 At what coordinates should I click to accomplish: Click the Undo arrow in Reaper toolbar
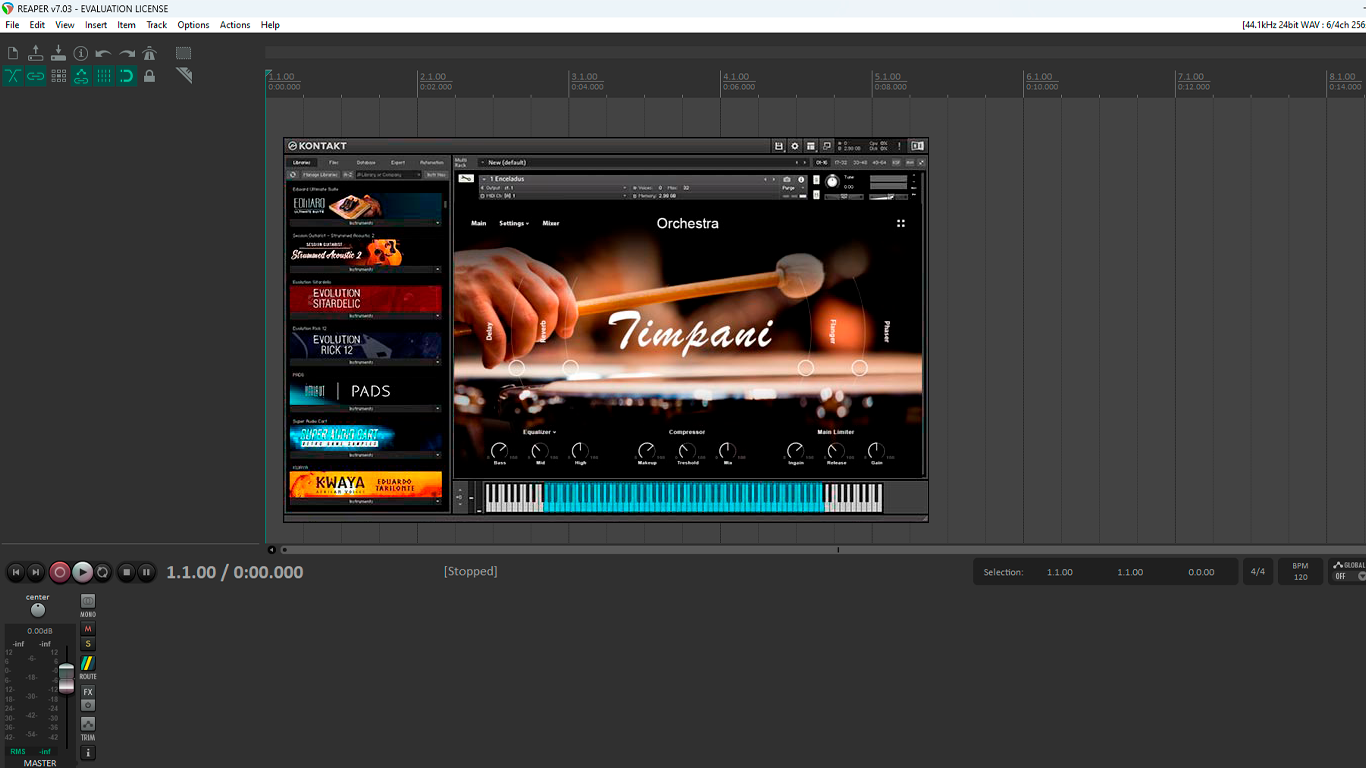(104, 53)
